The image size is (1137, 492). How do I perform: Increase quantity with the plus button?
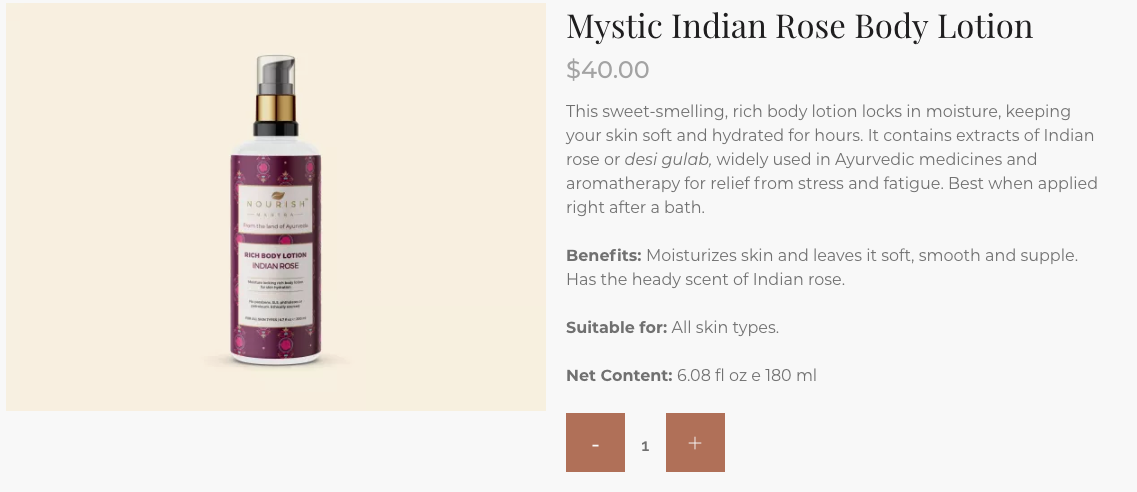695,443
